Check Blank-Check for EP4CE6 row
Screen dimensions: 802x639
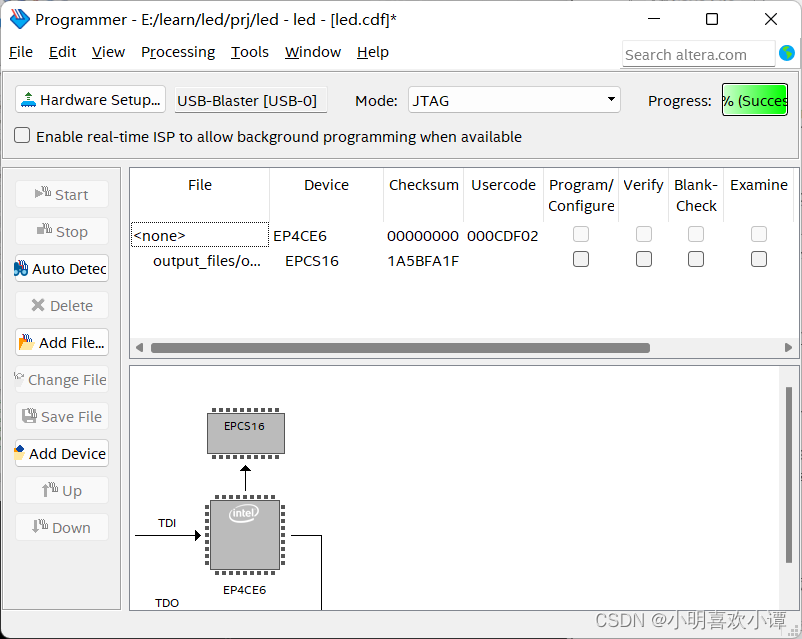point(696,234)
